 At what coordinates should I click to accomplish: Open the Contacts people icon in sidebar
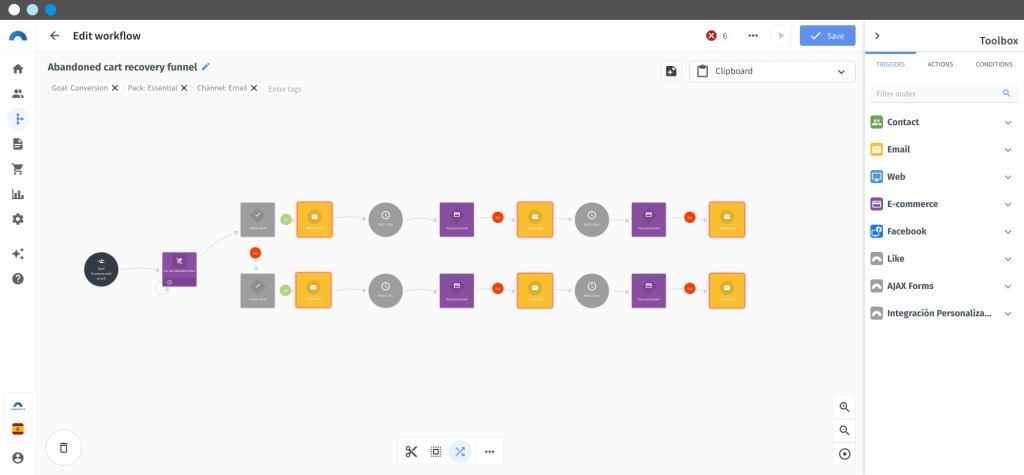(x=18, y=93)
